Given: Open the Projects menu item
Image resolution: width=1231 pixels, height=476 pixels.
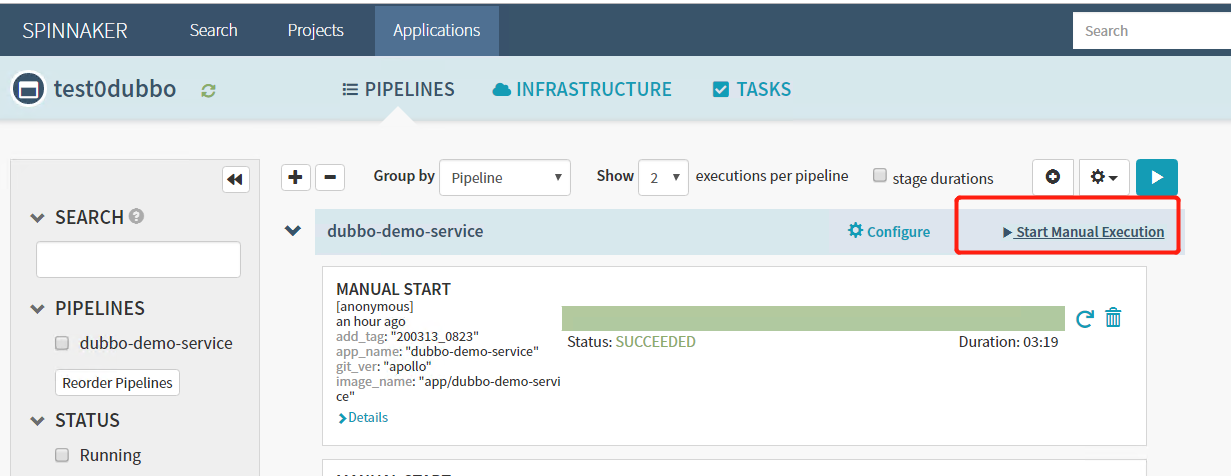Looking at the screenshot, I should pyautogui.click(x=315, y=30).
